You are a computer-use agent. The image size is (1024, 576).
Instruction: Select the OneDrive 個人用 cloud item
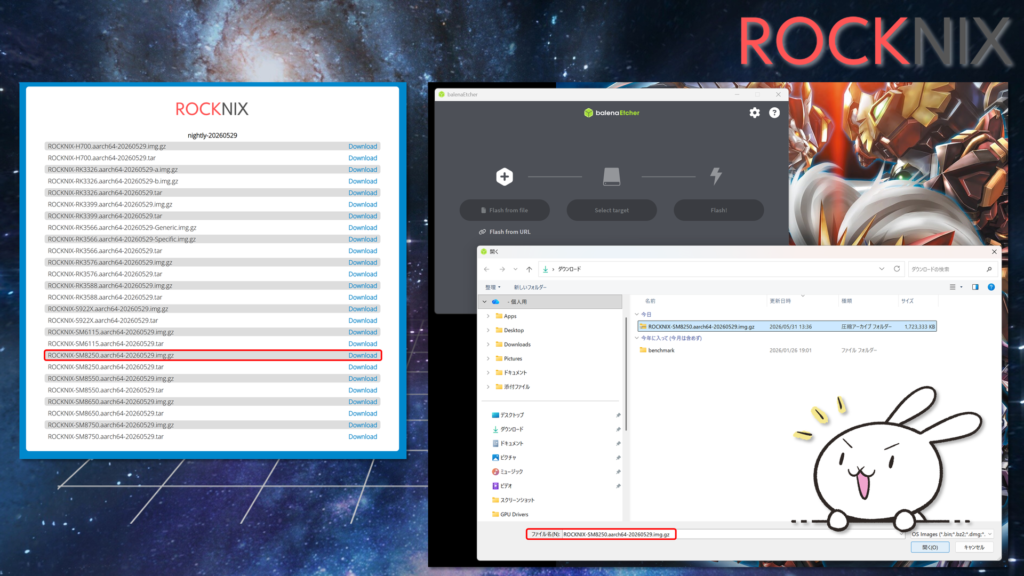coord(552,302)
